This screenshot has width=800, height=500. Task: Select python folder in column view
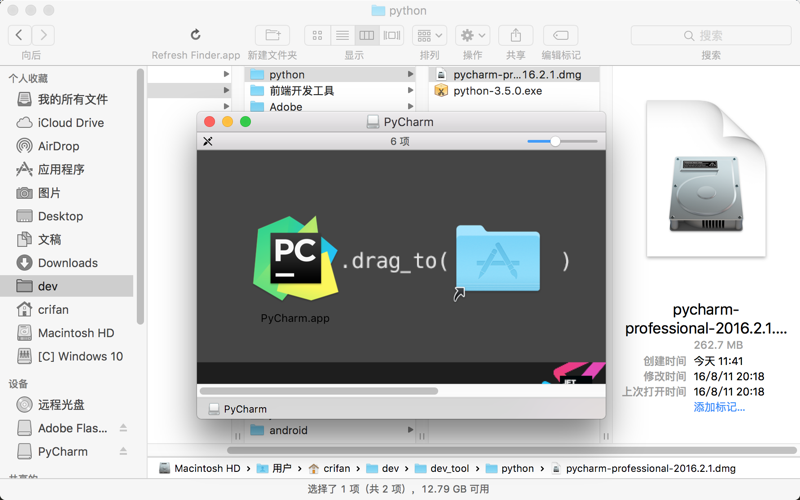(x=331, y=74)
